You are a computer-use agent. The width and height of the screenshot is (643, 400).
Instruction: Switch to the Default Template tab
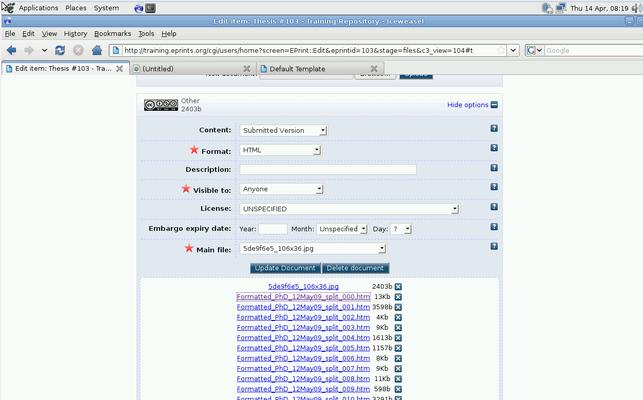click(x=320, y=69)
